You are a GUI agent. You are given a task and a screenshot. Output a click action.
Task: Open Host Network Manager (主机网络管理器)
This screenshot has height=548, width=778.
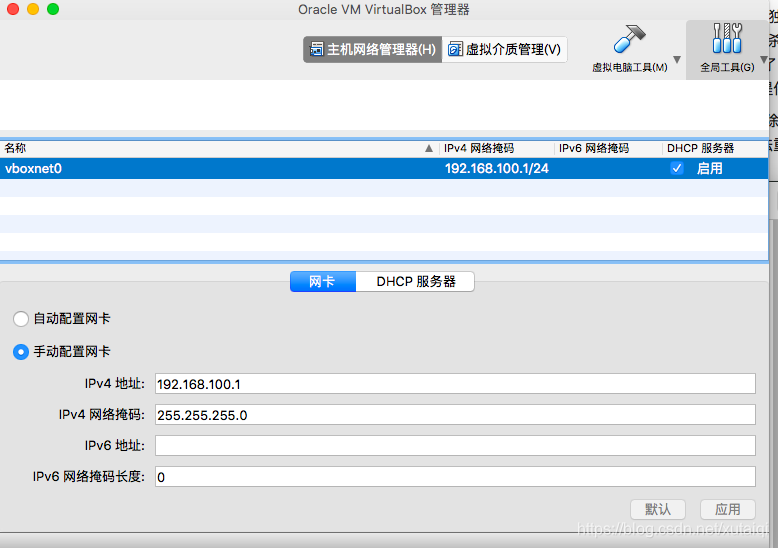coord(373,49)
